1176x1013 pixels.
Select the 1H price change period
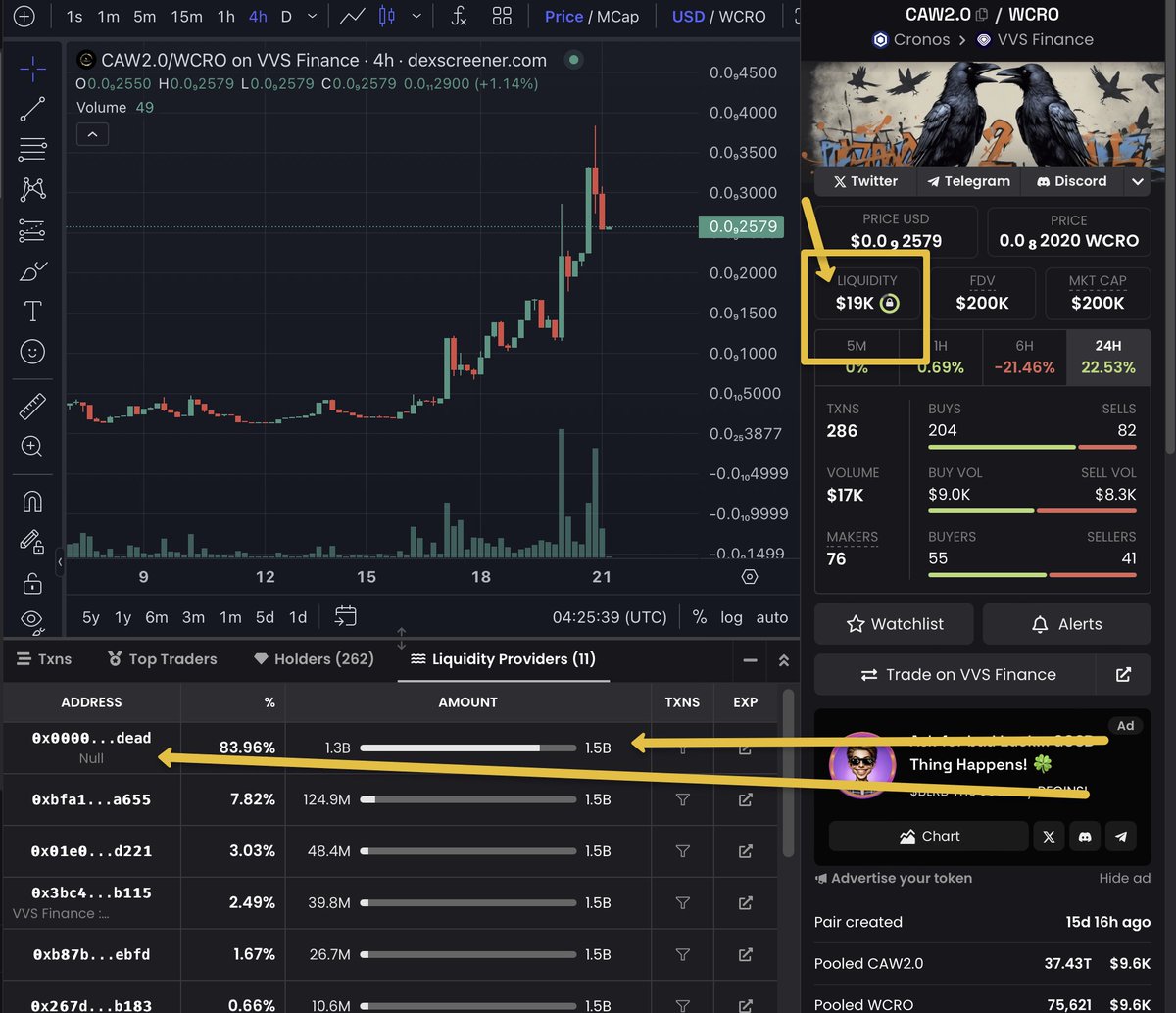coord(941,357)
